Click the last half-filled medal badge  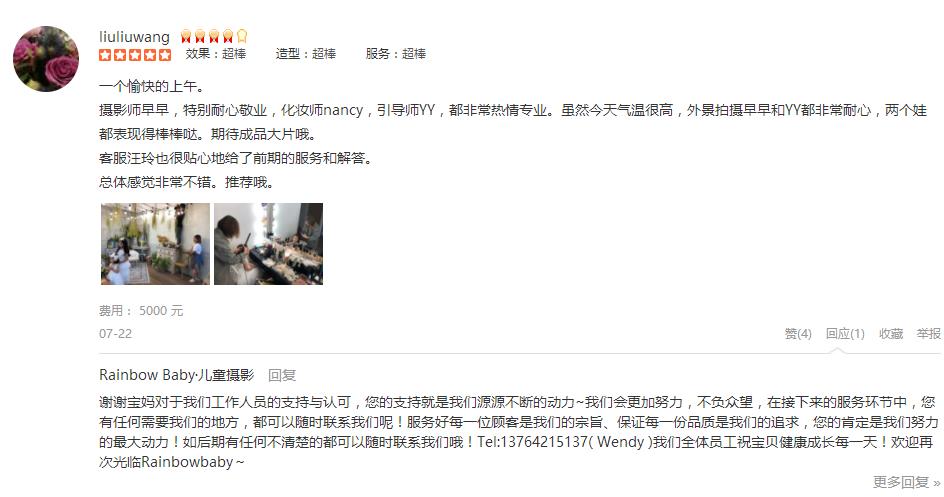pyautogui.click(x=241, y=36)
